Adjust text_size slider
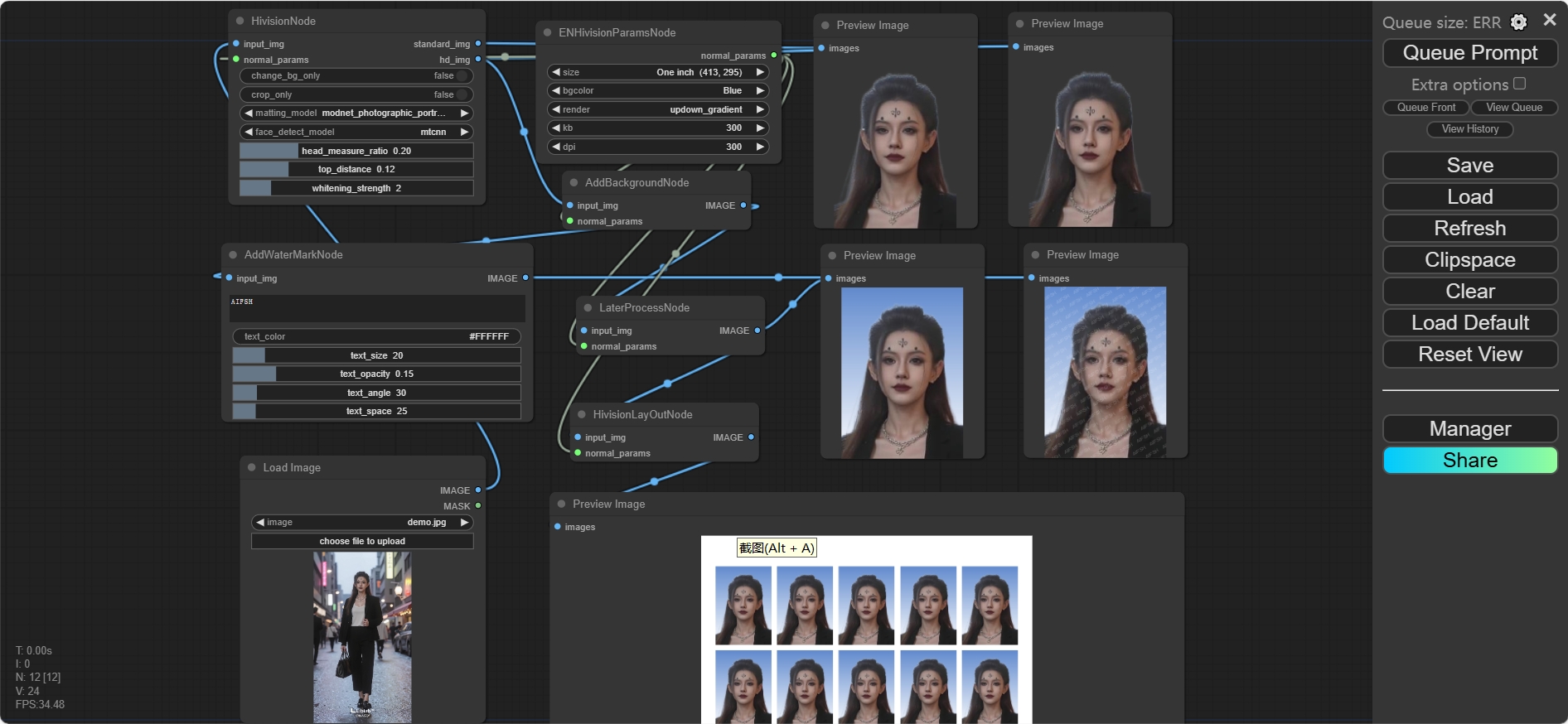 (x=377, y=355)
